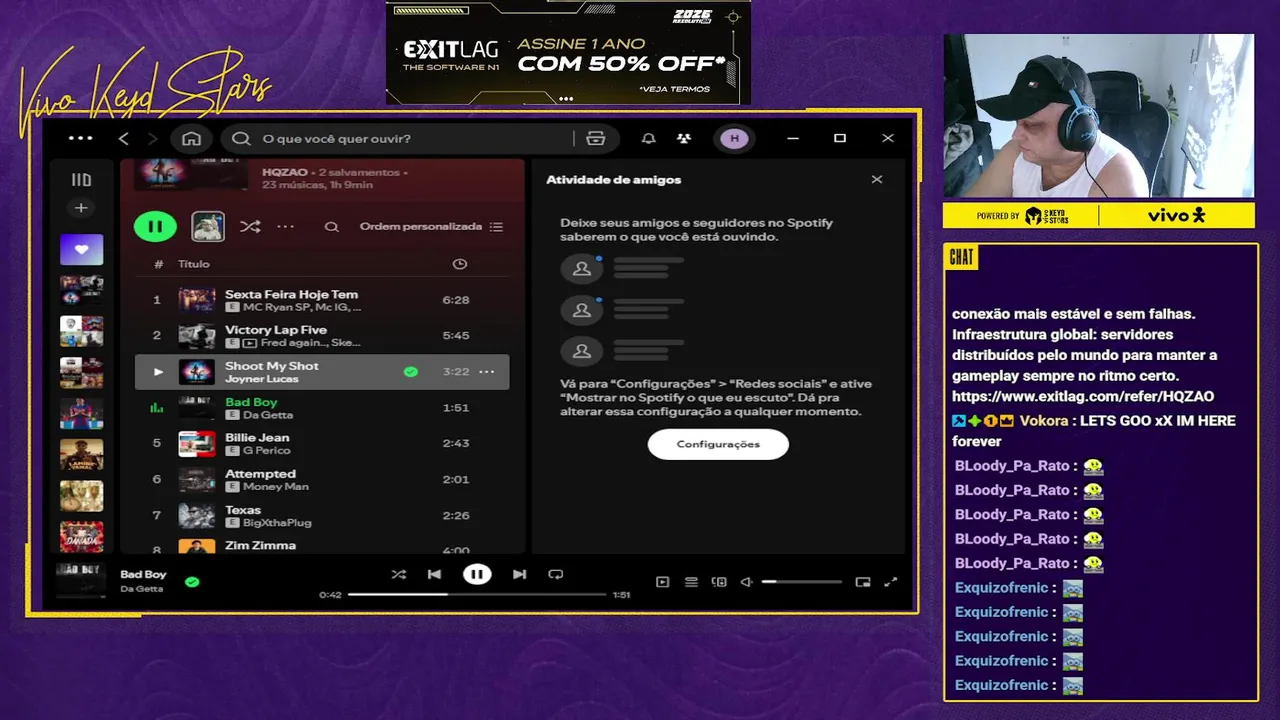Open the miniplayer icon
1280x720 pixels.
(x=863, y=582)
